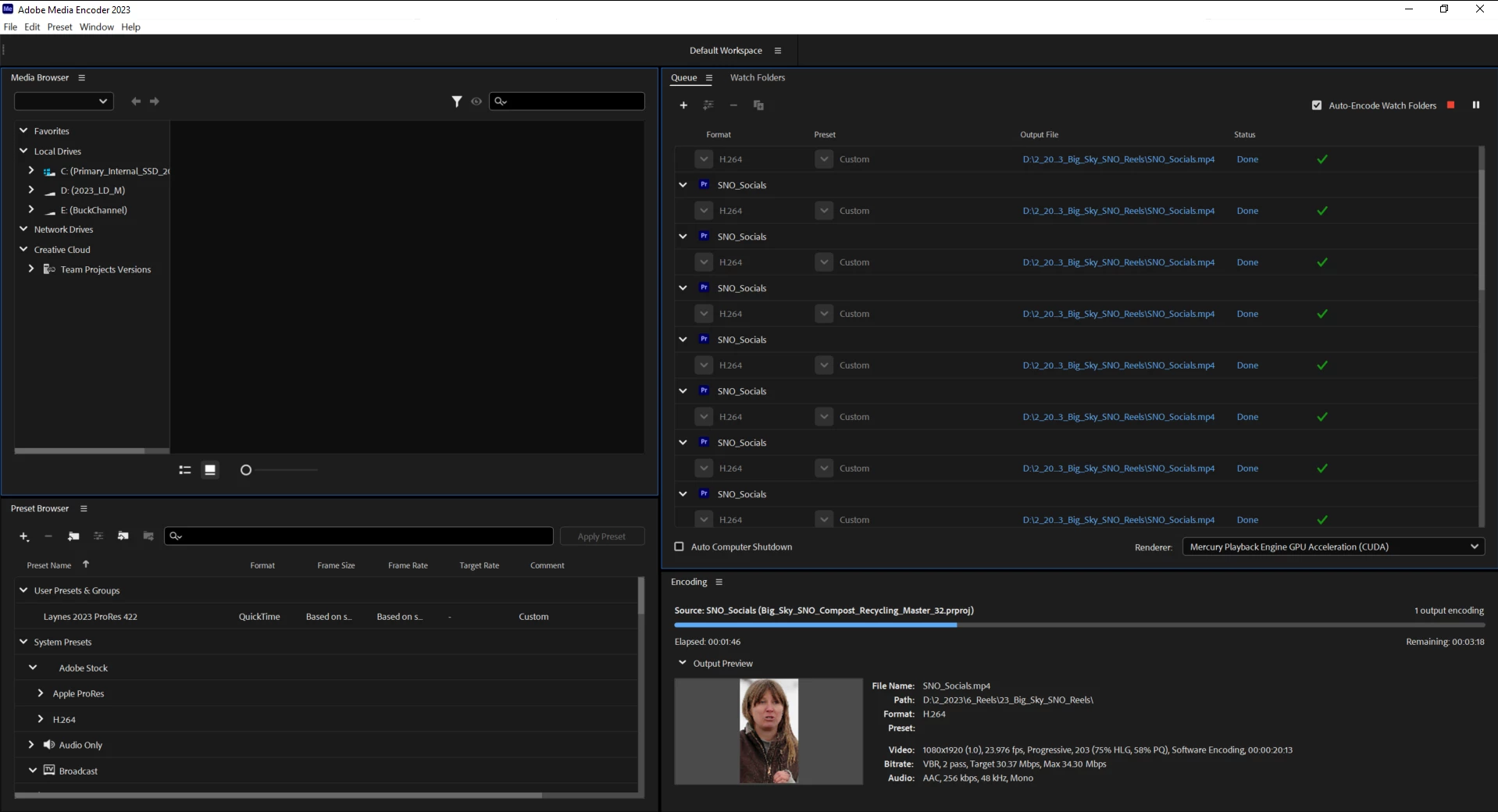The image size is (1498, 812).
Task: Create a new preset group folder
Action: click(73, 536)
